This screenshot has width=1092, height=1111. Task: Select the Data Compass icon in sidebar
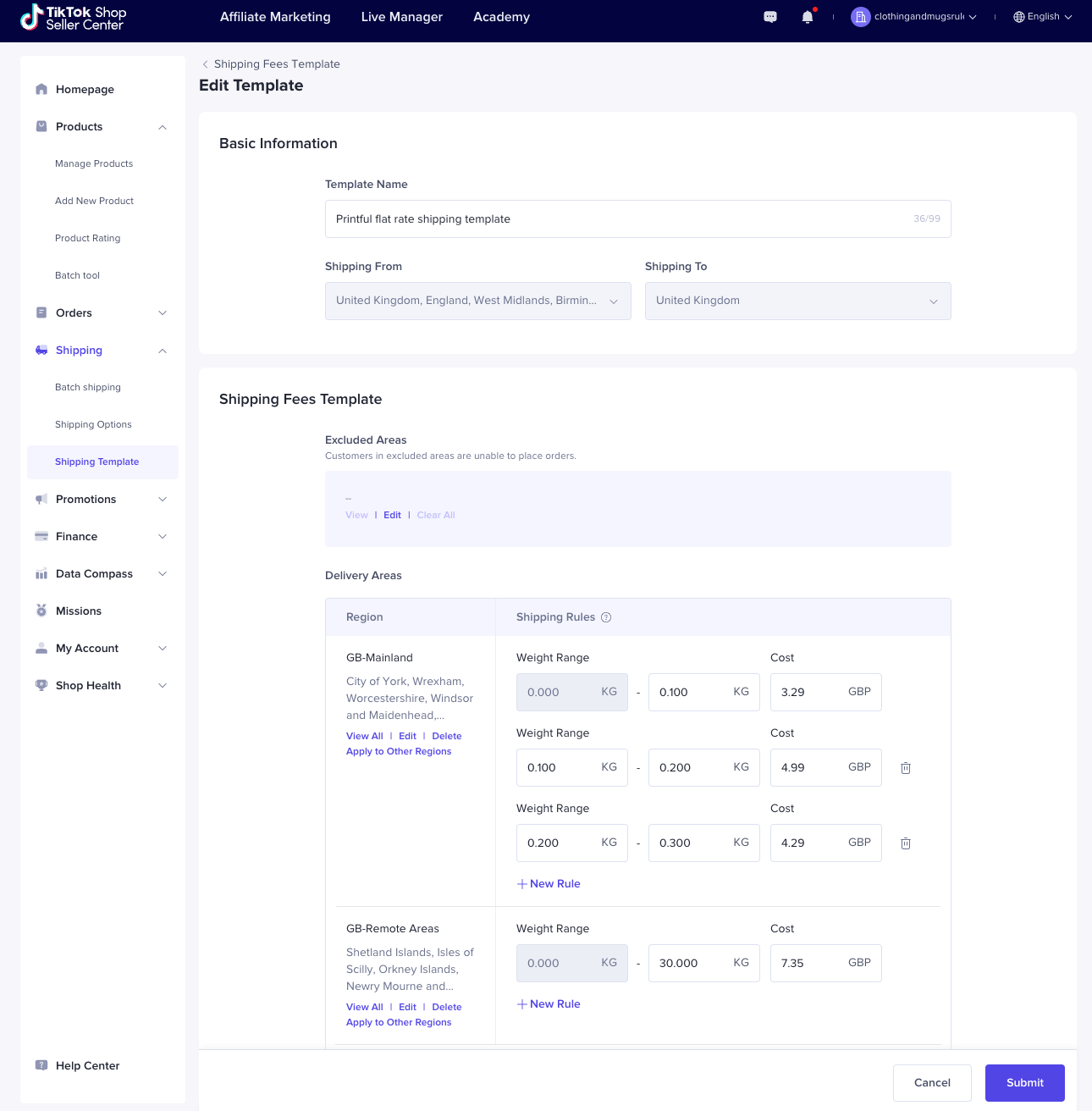click(41, 573)
